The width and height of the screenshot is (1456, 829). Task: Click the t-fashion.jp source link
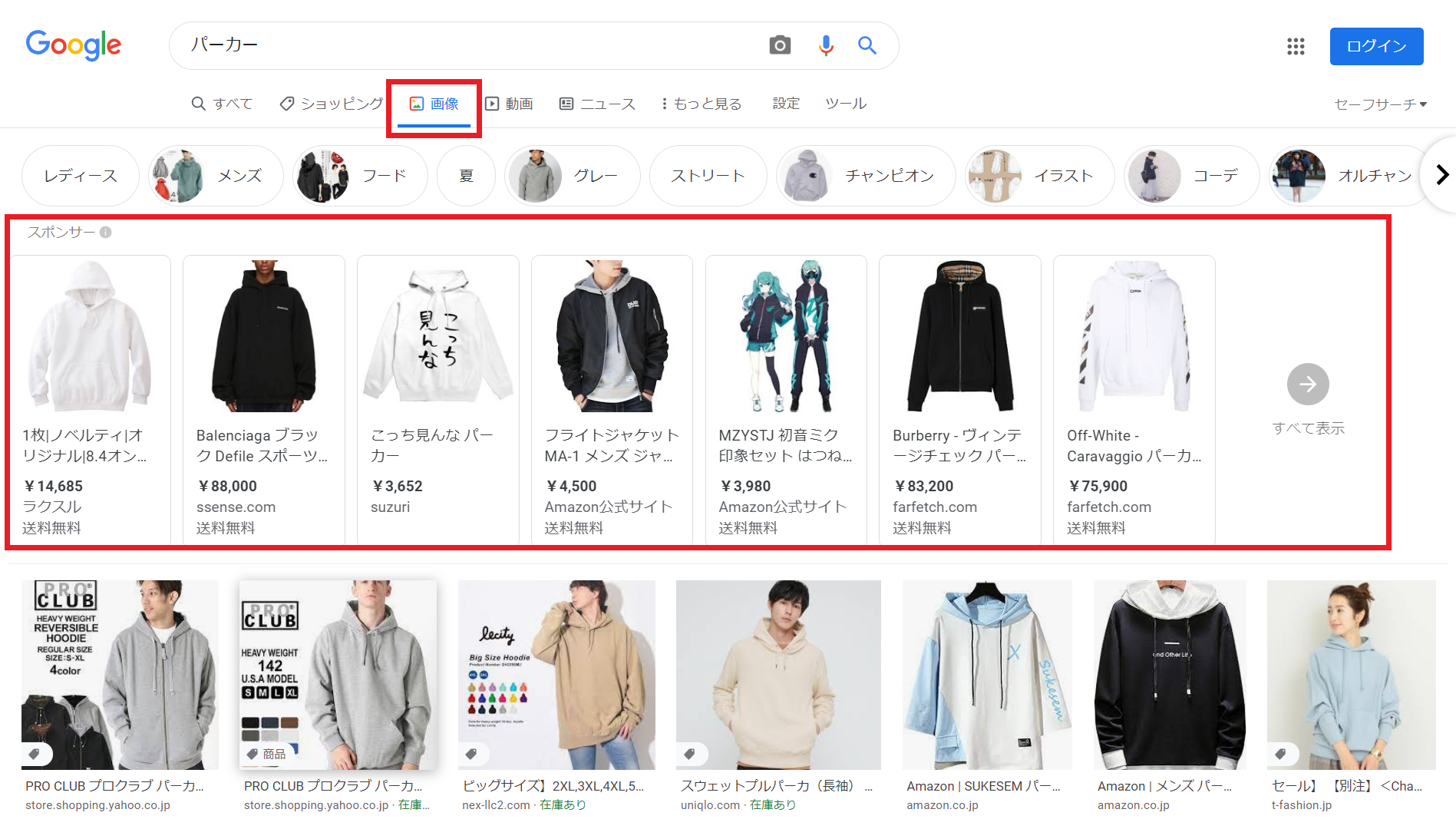1302,805
